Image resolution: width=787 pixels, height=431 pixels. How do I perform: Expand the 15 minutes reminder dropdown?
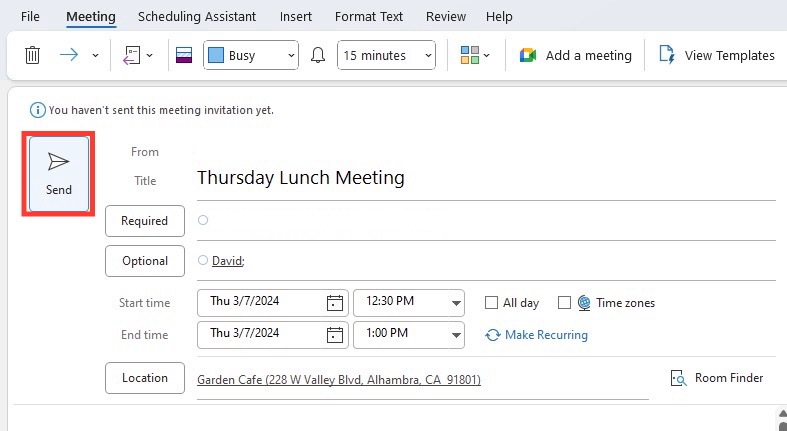(386, 55)
